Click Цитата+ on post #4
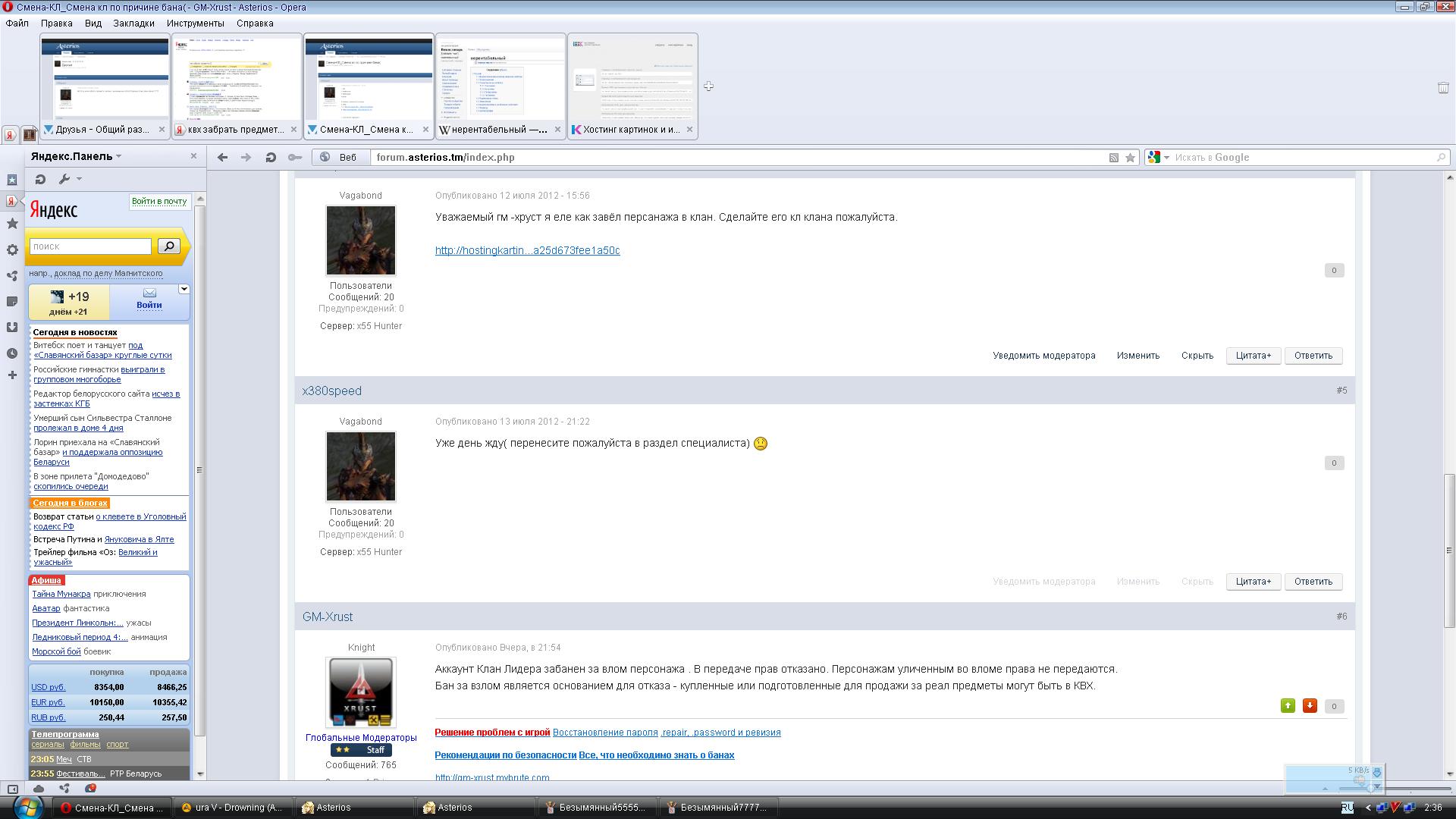Screen dimensions: 1456x819 [1253, 356]
